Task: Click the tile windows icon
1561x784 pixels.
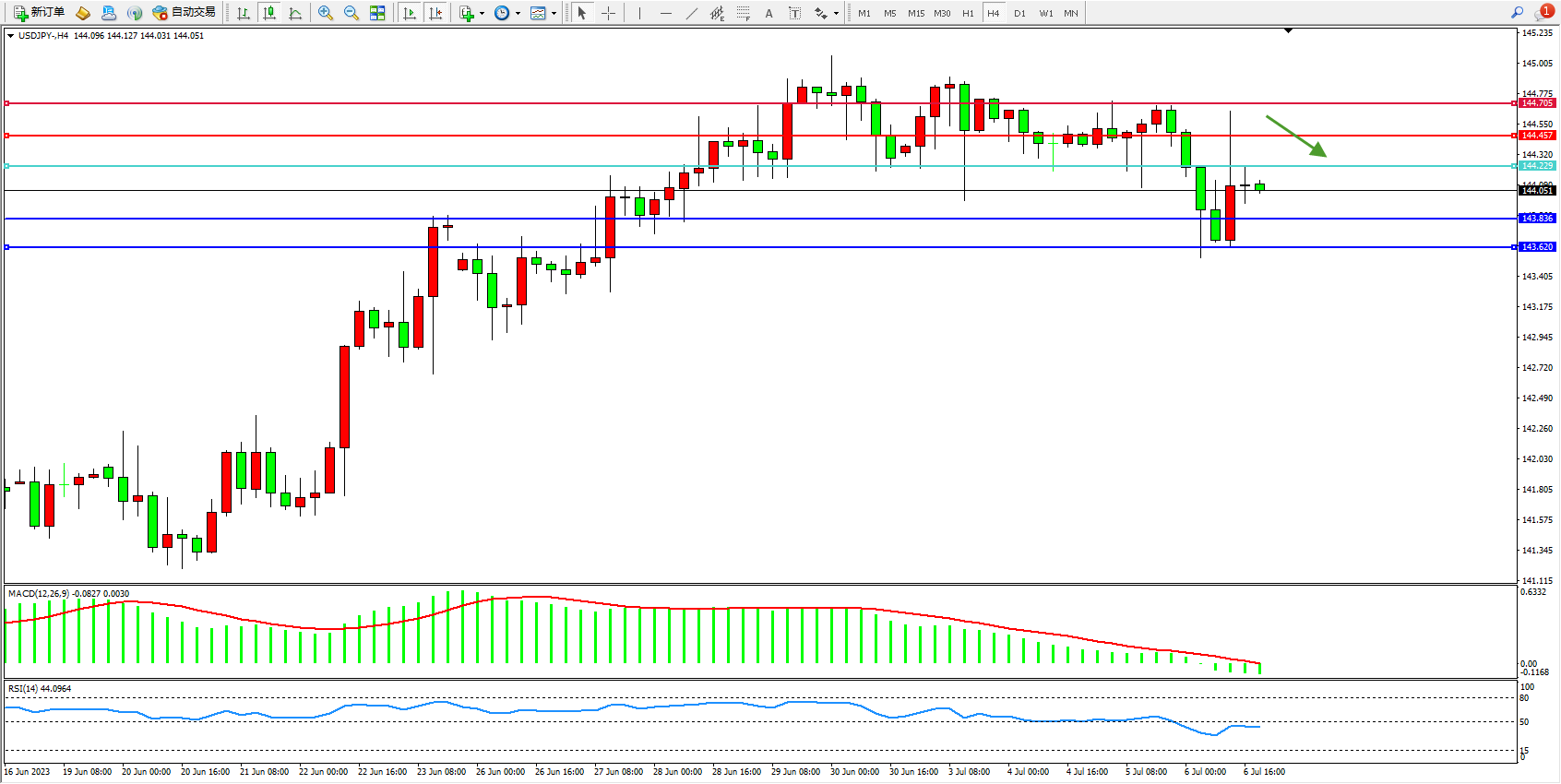Action: click(x=377, y=13)
